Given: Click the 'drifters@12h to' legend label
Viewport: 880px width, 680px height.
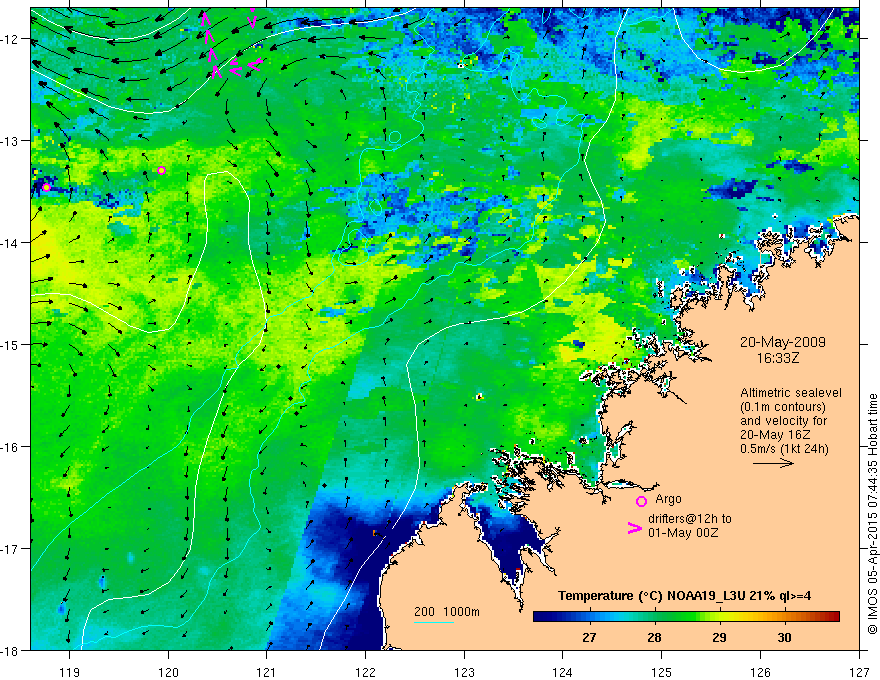Looking at the screenshot, I should (x=690, y=519).
